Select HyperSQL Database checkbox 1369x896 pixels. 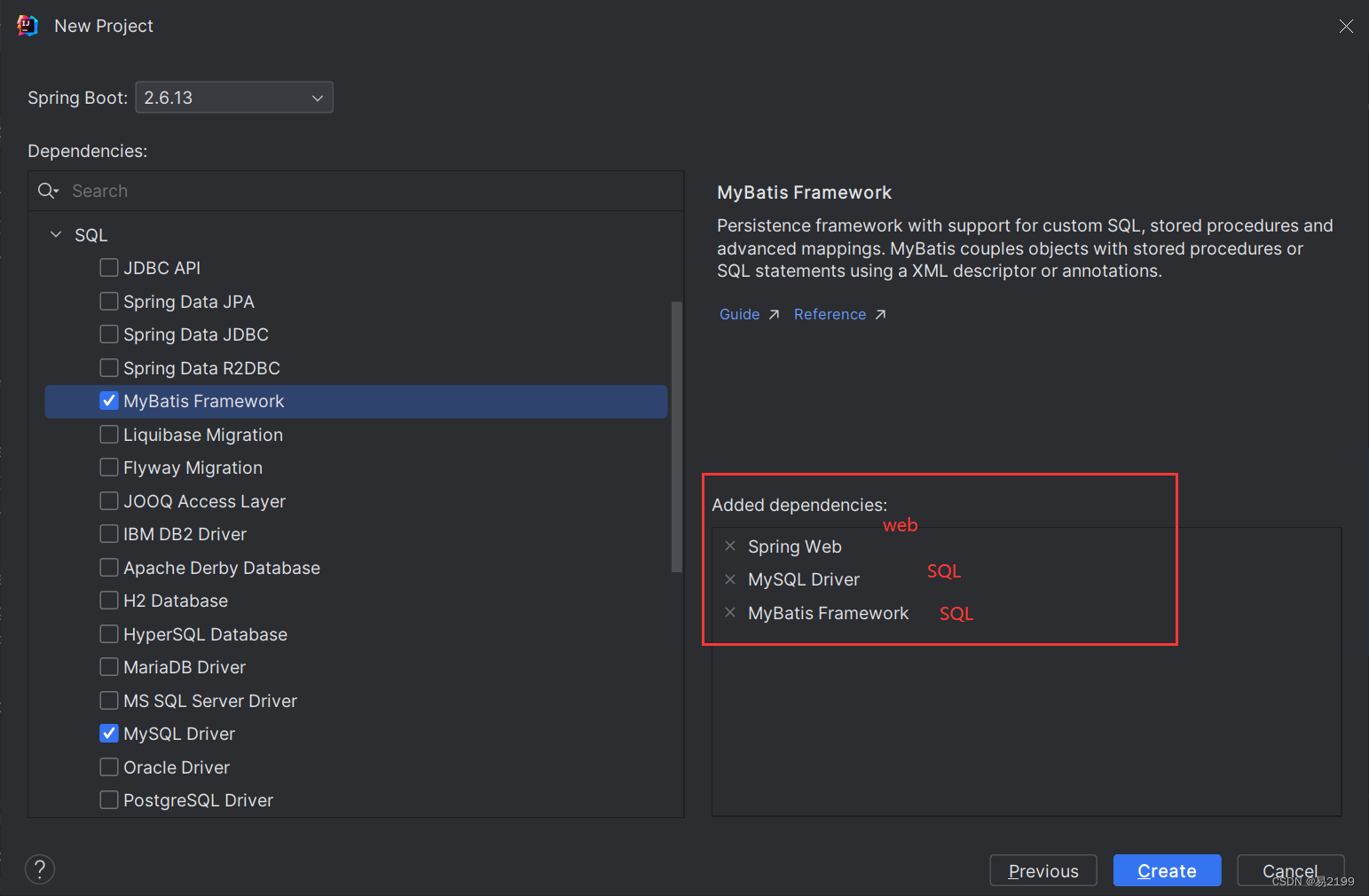pos(109,634)
